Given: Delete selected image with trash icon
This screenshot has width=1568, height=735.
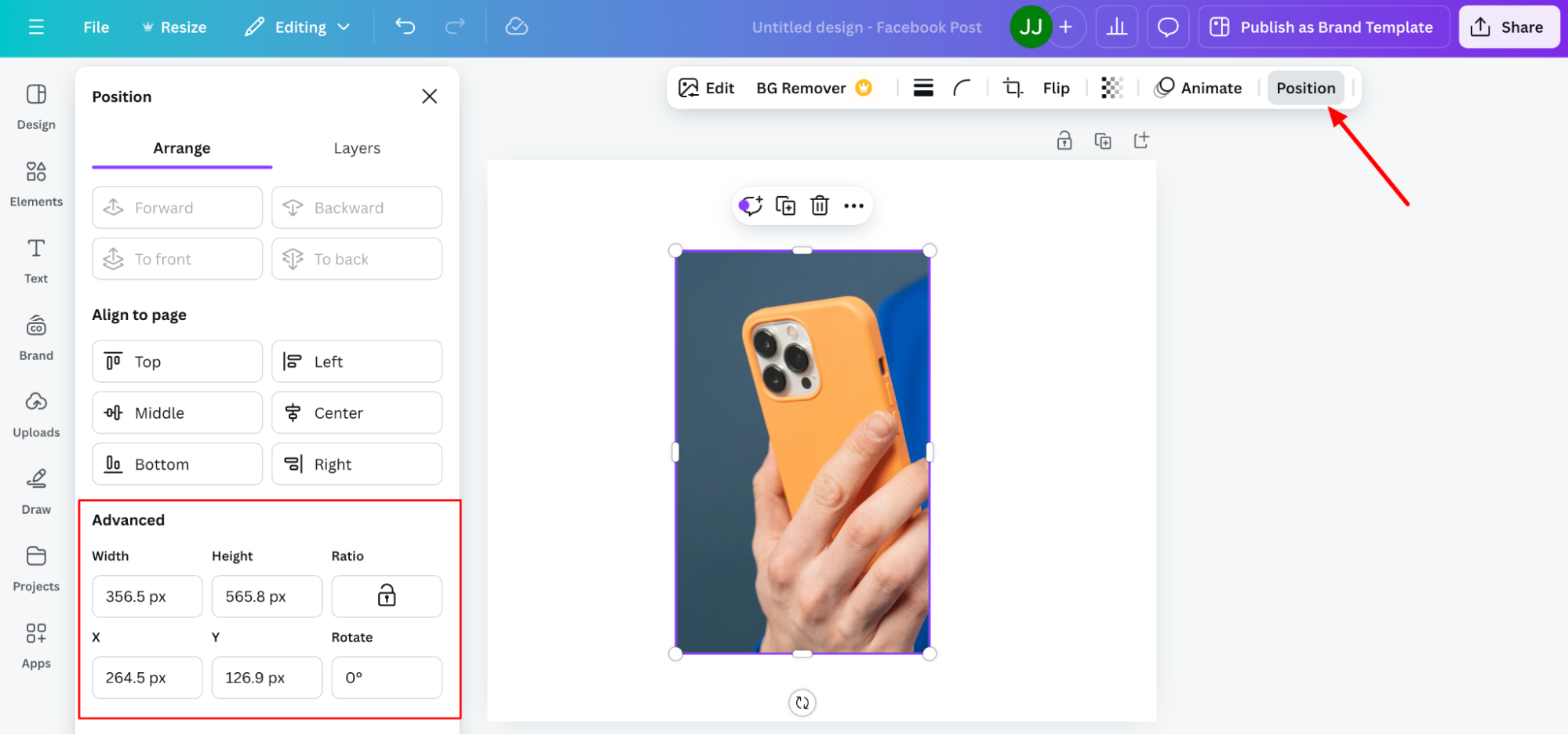Looking at the screenshot, I should click(x=820, y=206).
